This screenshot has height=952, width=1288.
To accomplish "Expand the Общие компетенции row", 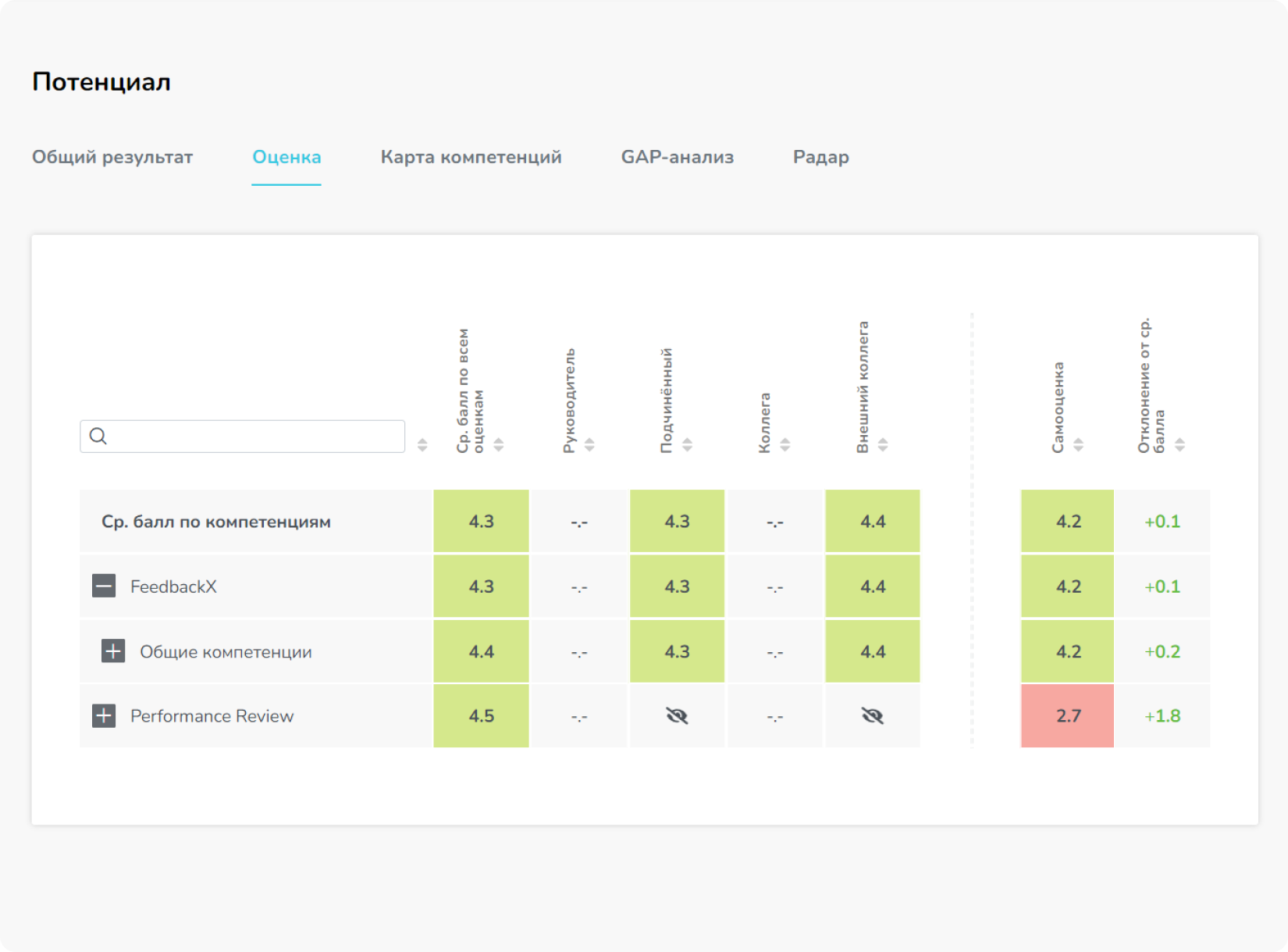I will (113, 651).
